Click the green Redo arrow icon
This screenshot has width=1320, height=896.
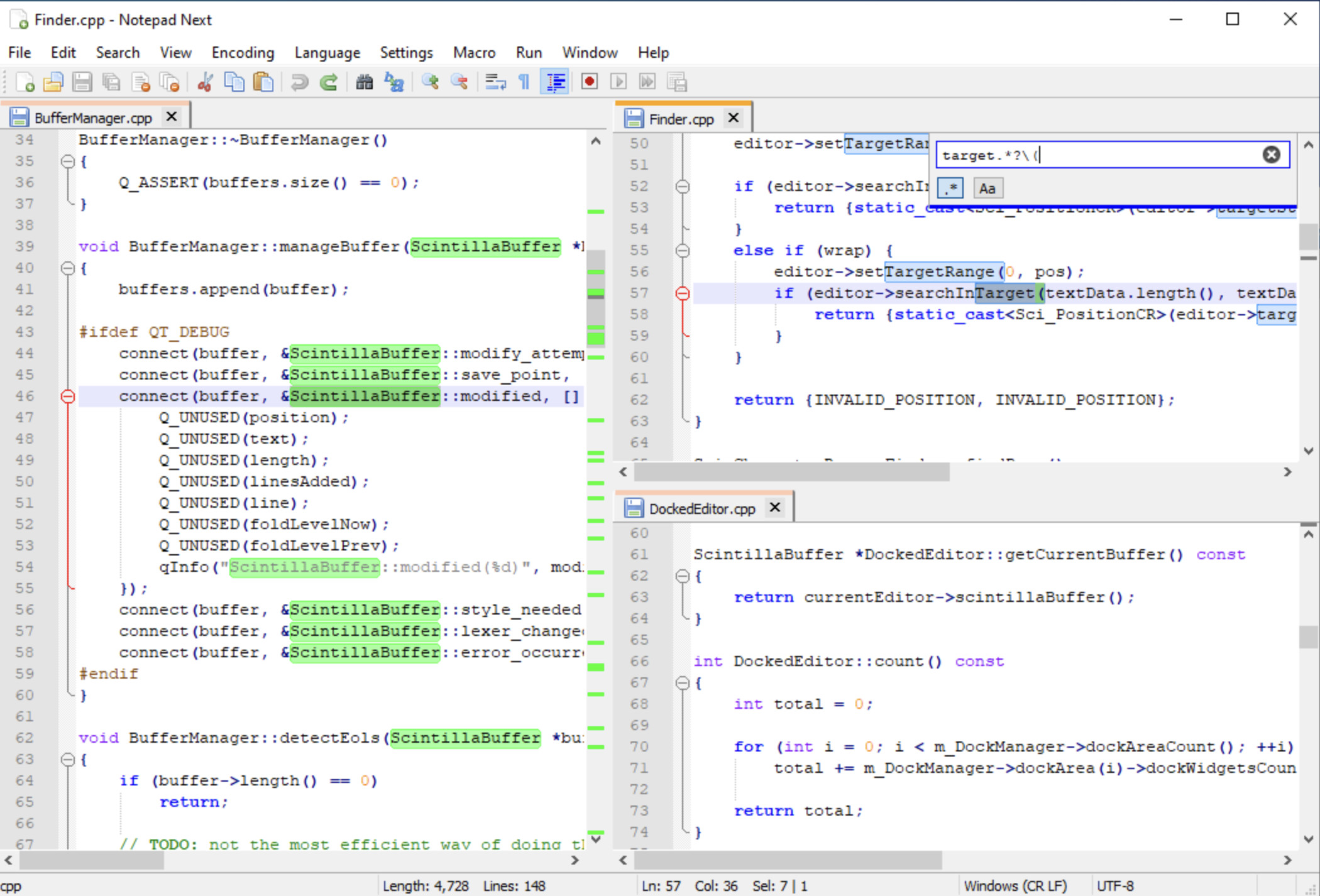pyautogui.click(x=329, y=82)
